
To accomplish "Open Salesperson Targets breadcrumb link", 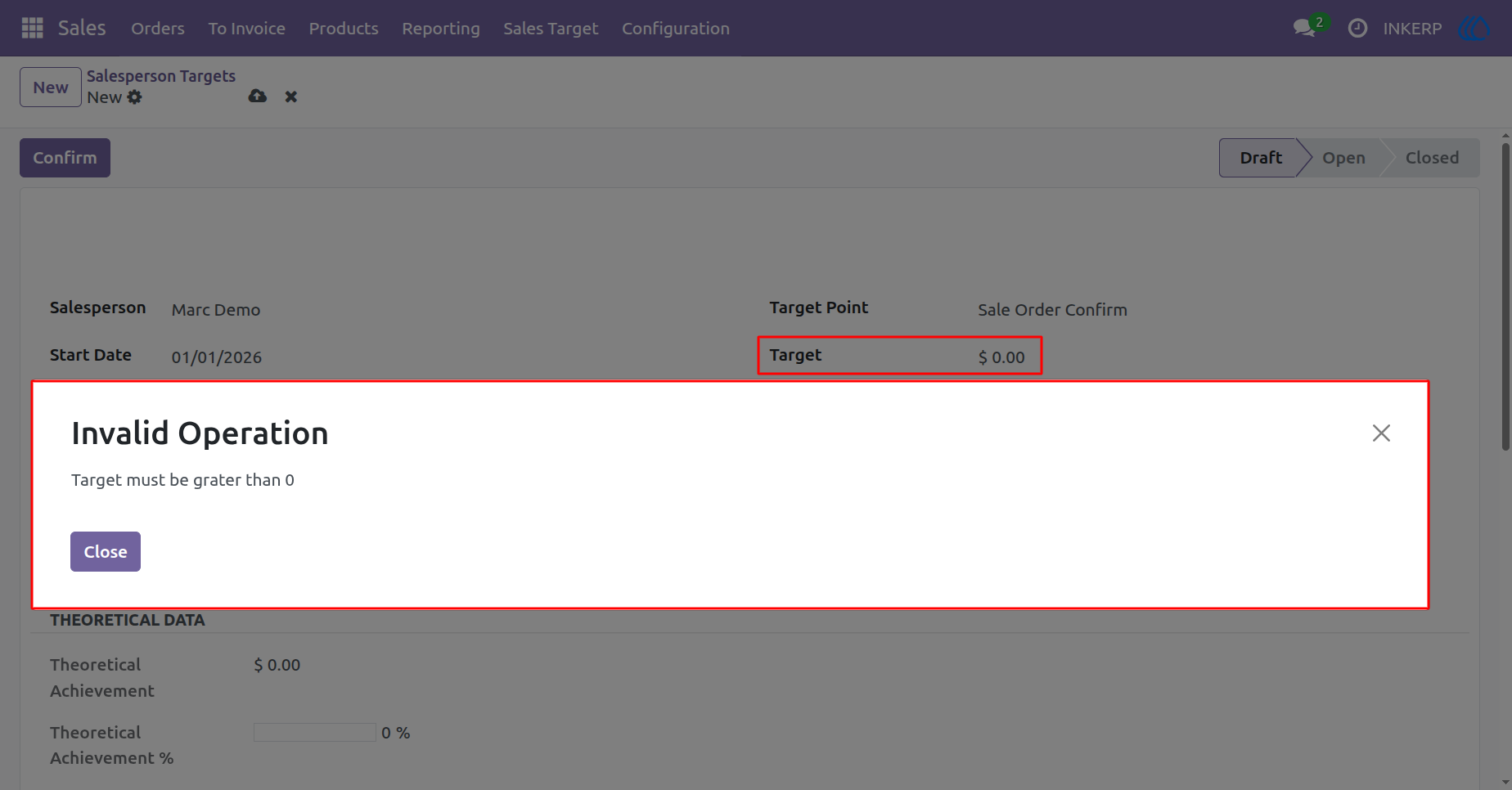I will (x=161, y=76).
